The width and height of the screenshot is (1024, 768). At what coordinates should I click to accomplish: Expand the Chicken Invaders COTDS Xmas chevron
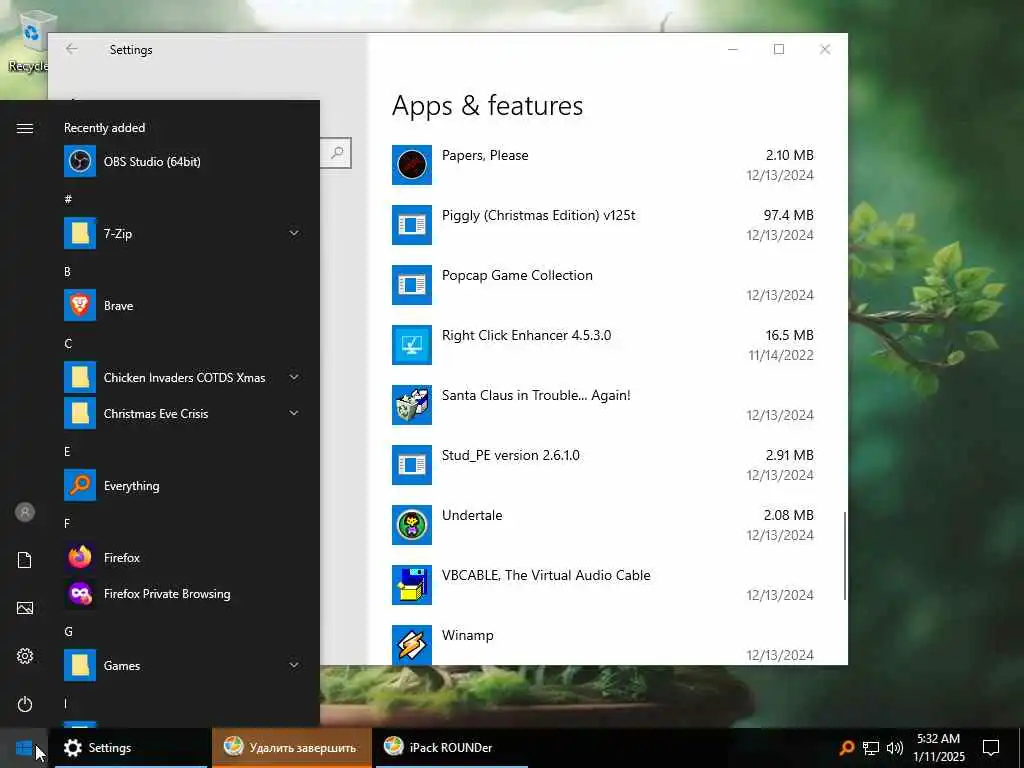(294, 377)
